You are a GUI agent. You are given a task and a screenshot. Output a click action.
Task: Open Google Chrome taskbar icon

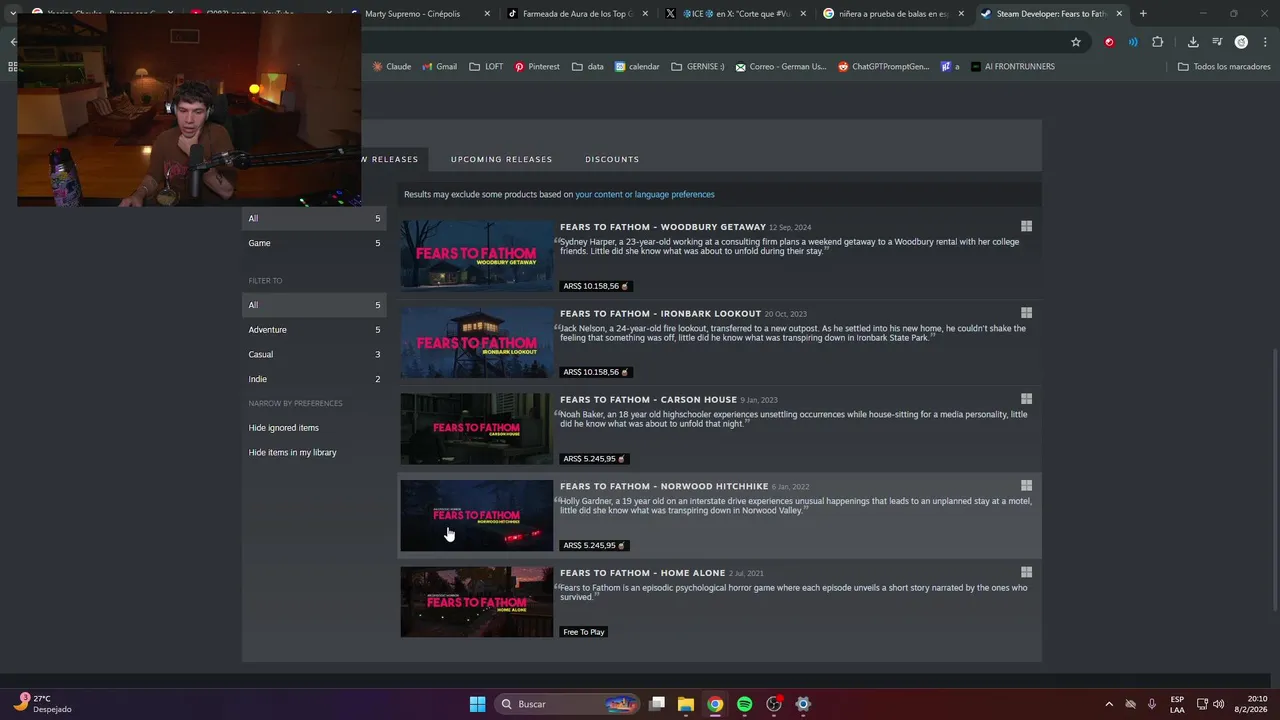715,704
